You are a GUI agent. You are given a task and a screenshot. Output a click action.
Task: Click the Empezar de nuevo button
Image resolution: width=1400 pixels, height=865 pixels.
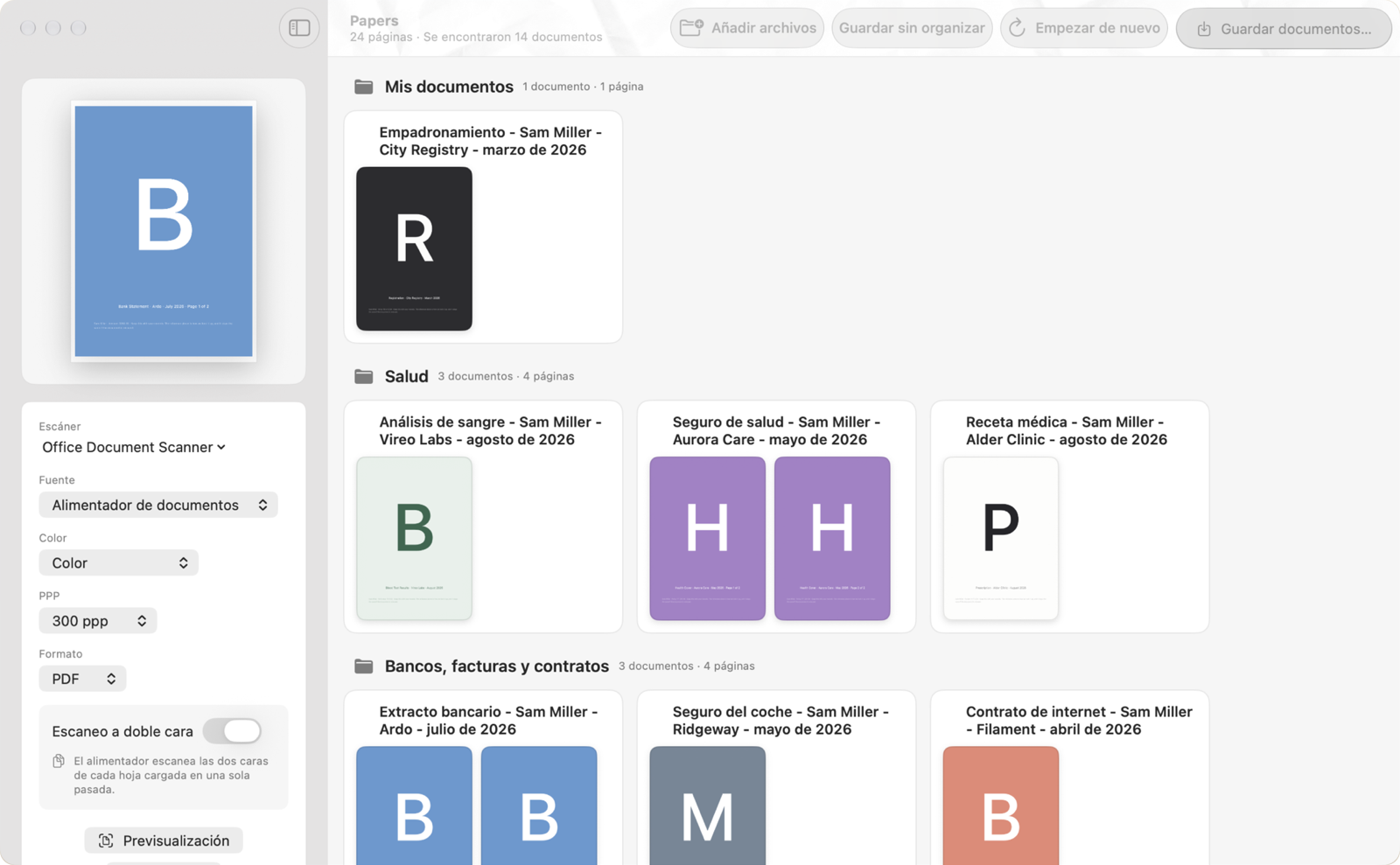[x=1084, y=28]
